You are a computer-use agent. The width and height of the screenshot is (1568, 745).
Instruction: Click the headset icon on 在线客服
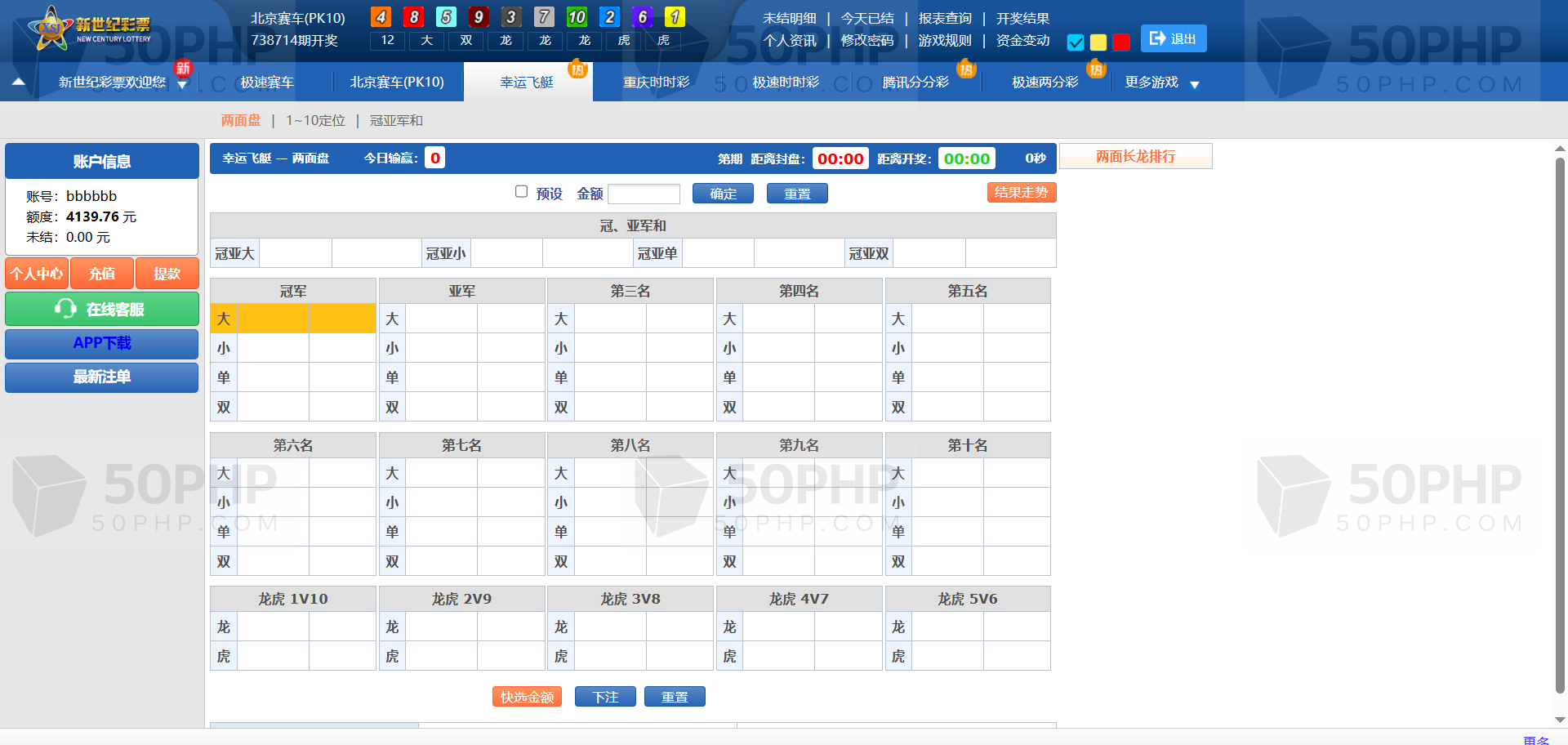65,309
